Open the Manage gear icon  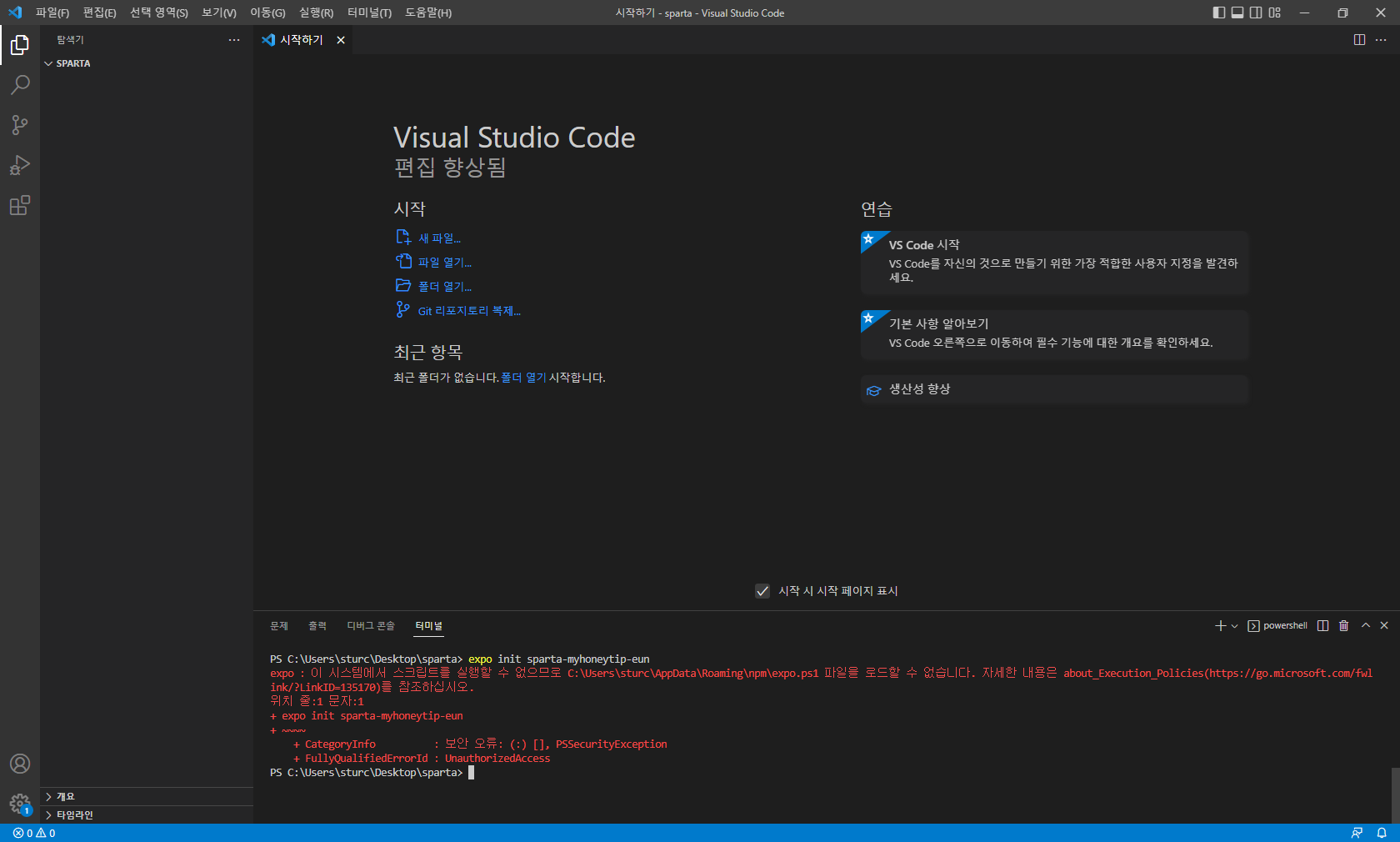20,804
